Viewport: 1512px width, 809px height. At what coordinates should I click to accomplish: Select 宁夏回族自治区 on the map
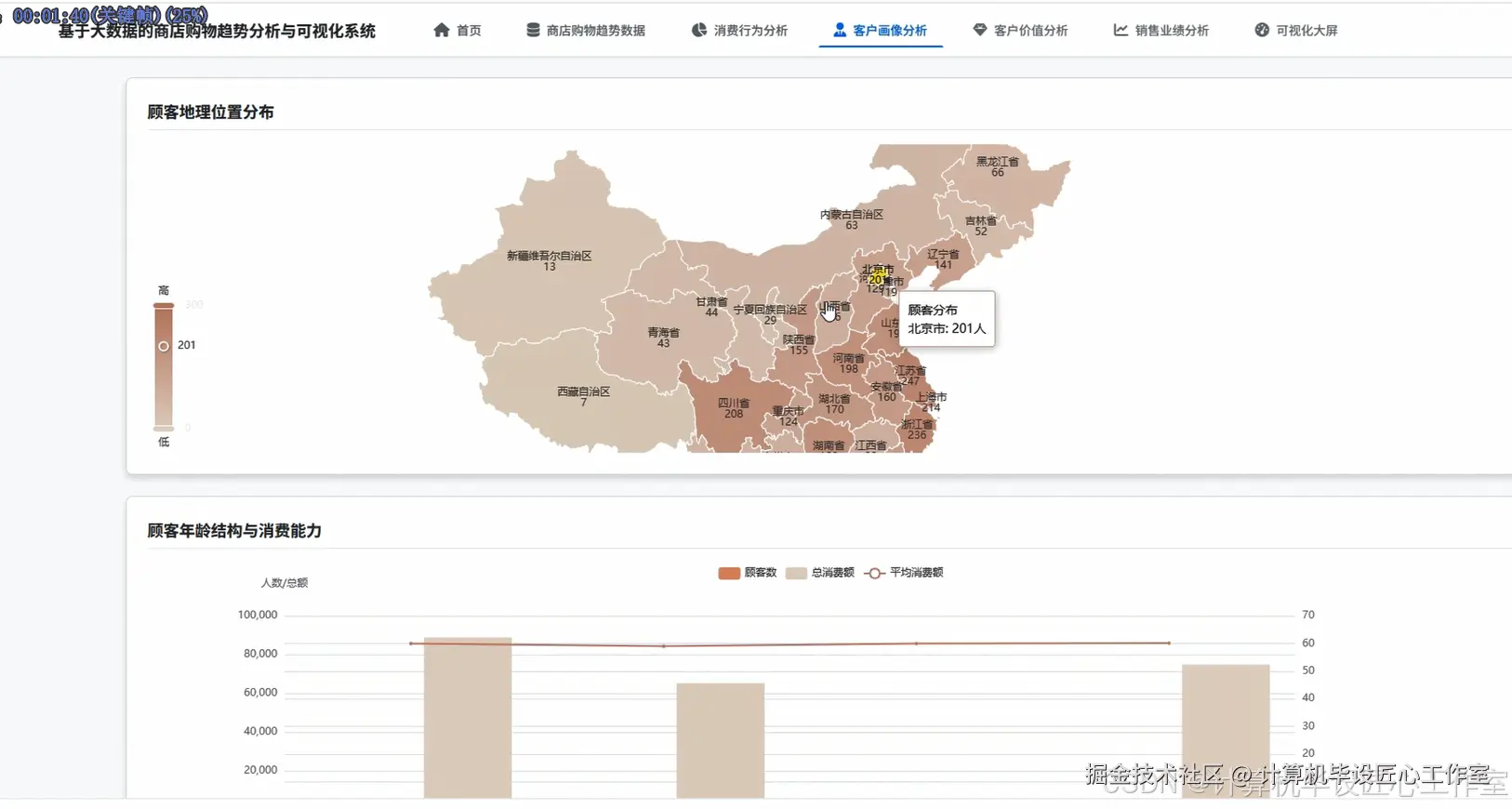[x=770, y=314]
